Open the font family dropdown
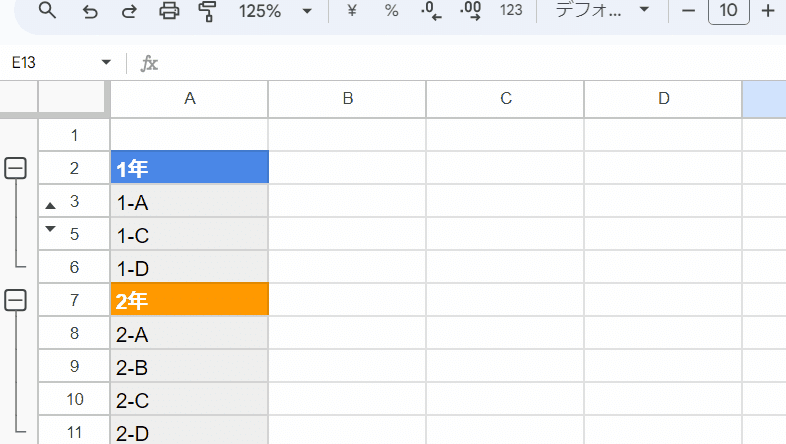The width and height of the screenshot is (786, 444). [x=602, y=10]
